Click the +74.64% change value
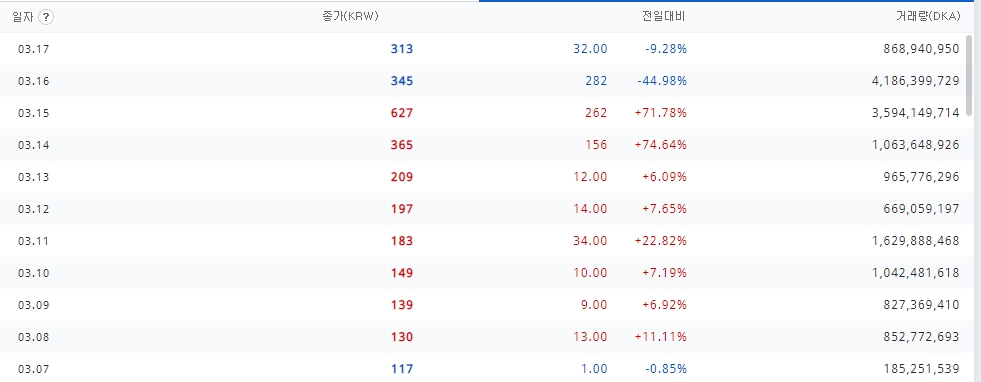 click(x=661, y=145)
